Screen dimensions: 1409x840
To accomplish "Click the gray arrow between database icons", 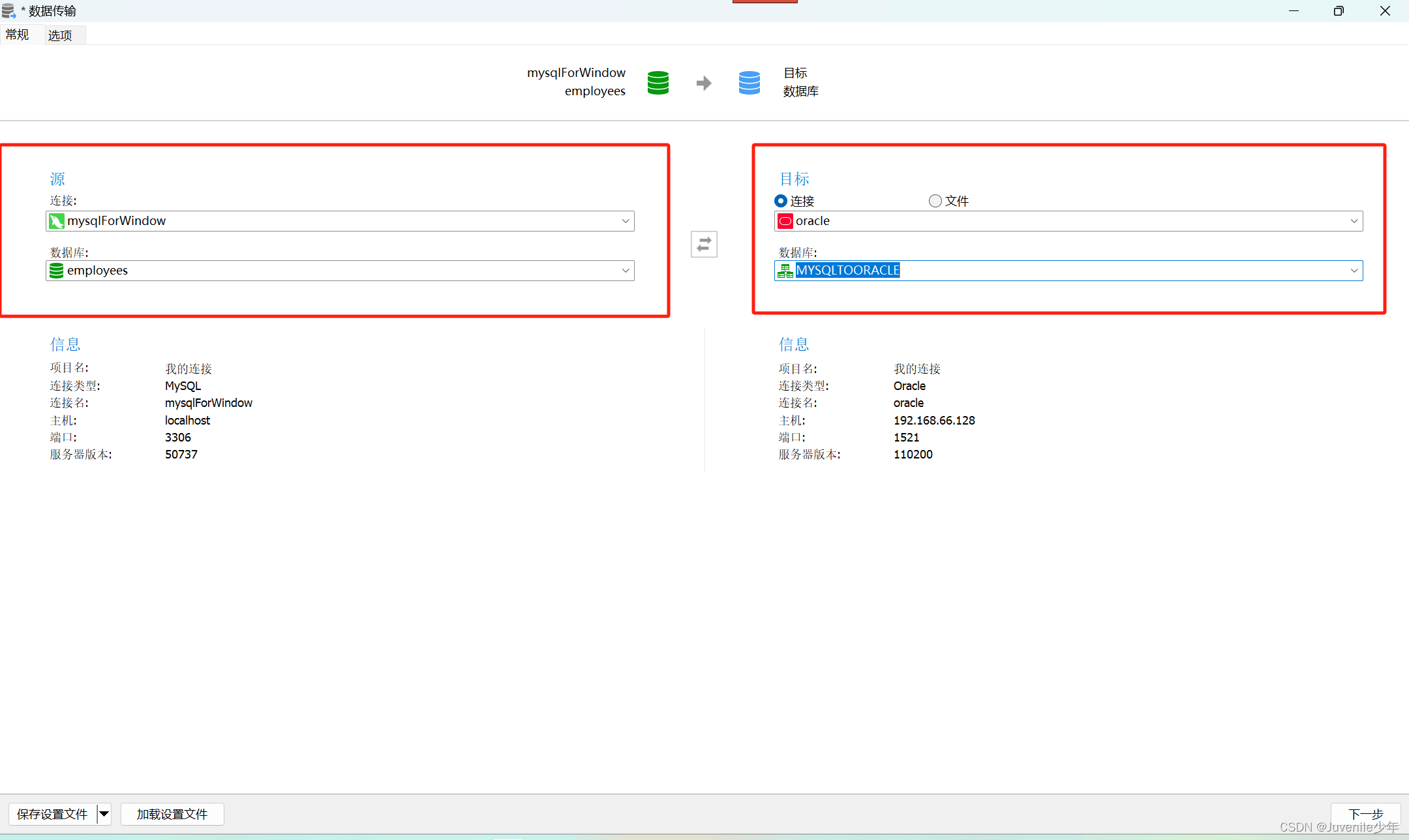I will pos(703,83).
